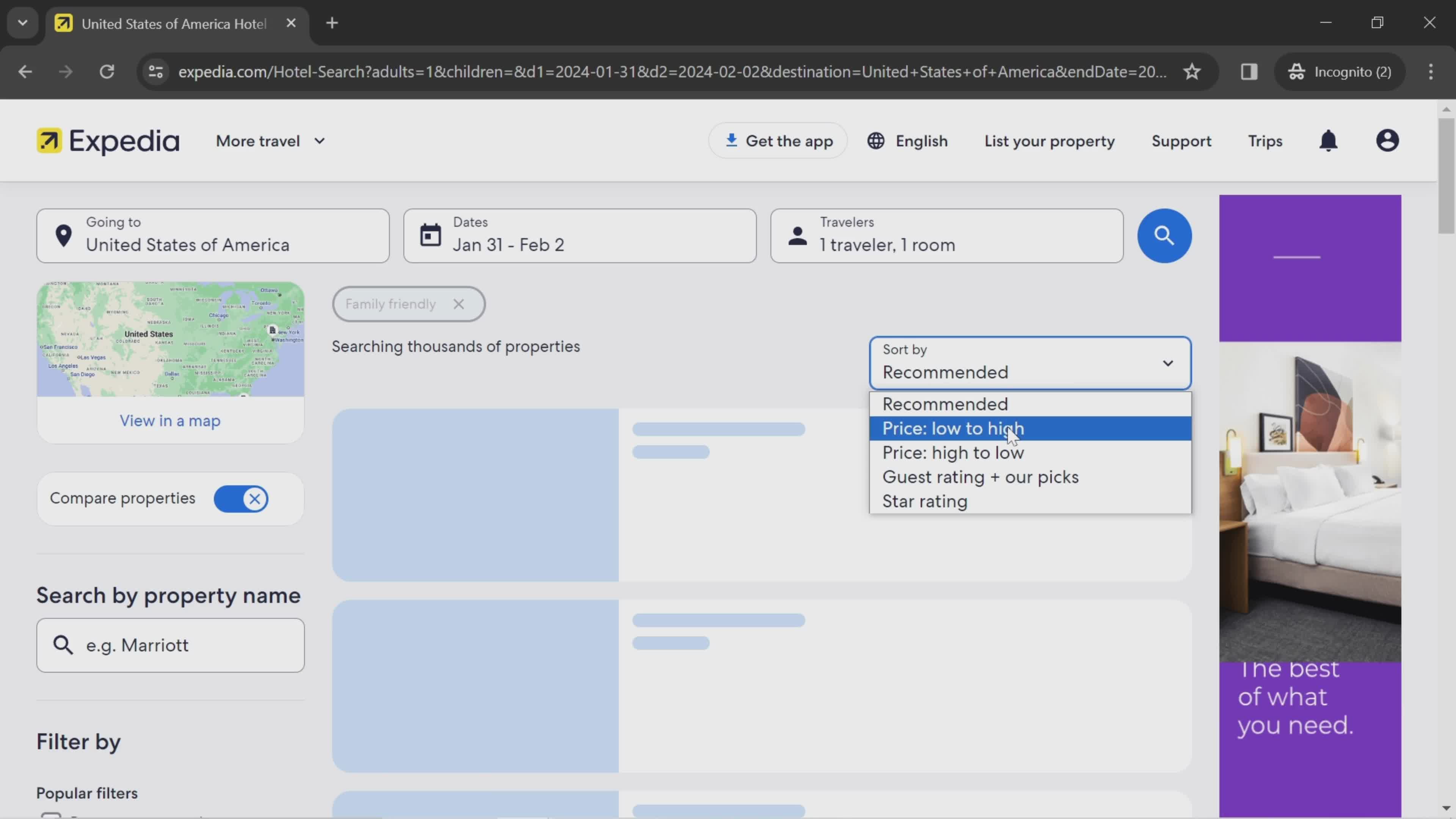Open the Dates Jan 31 - Feb 2 field
Viewport: 1456px width, 819px height.
click(x=579, y=236)
